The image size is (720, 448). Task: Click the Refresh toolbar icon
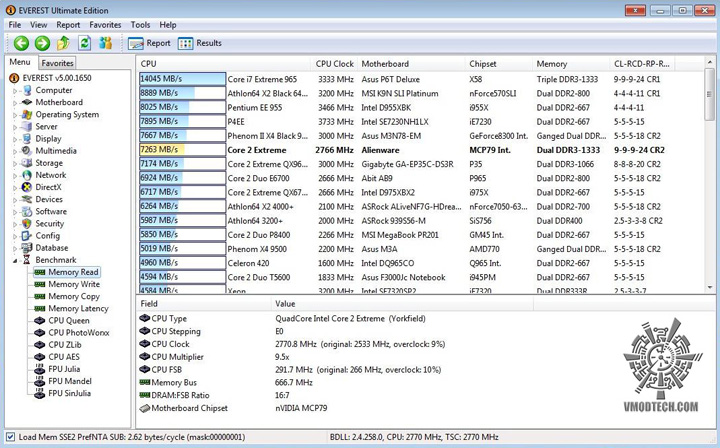click(x=84, y=43)
